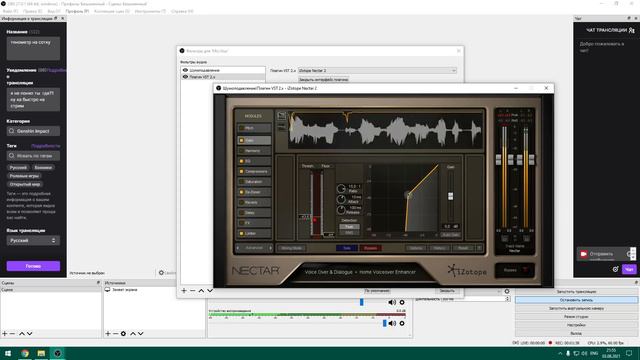Move filter down in filters window
The image size is (640, 360).
coord(210,291)
